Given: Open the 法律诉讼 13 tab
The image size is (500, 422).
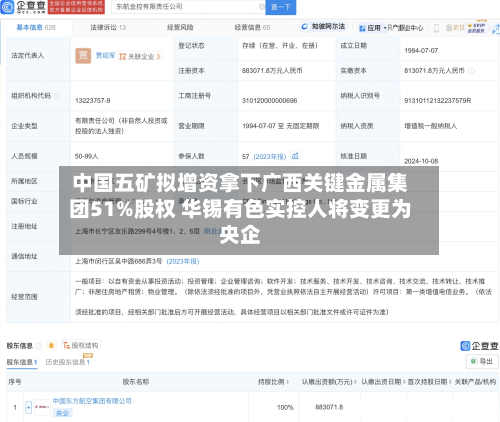Looking at the screenshot, I should (108, 27).
